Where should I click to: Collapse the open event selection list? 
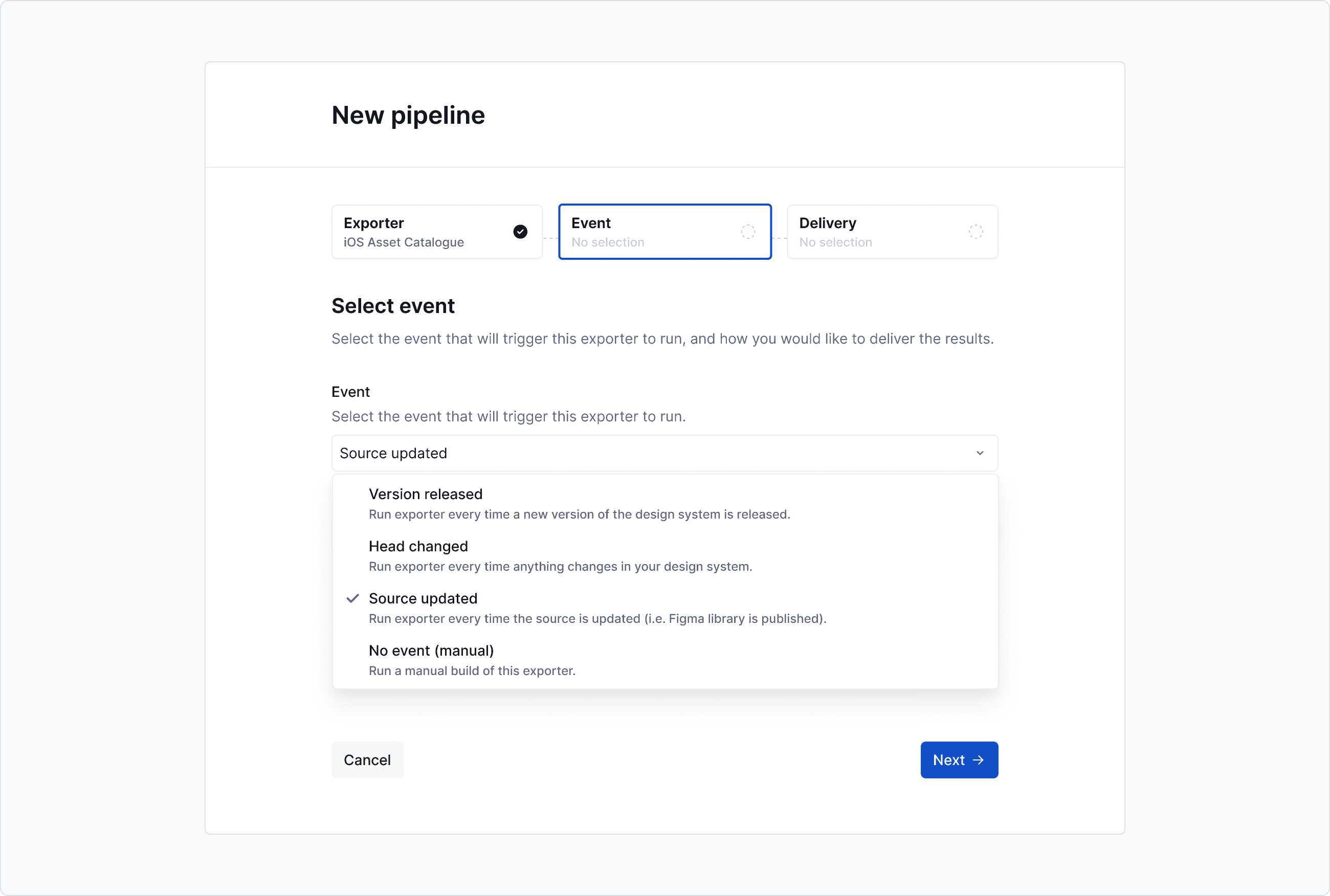(x=664, y=453)
